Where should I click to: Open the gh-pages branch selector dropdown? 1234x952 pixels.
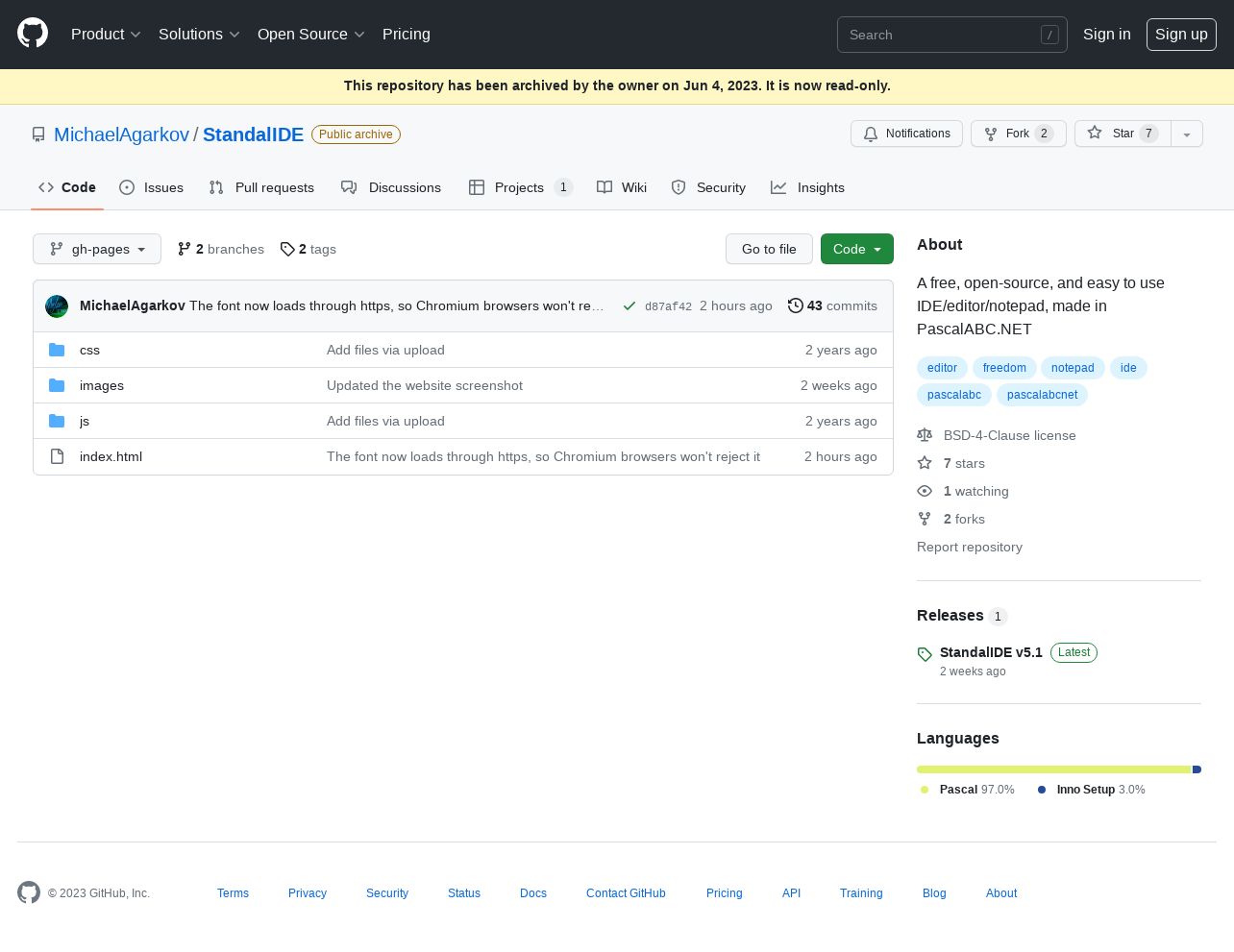[97, 249]
